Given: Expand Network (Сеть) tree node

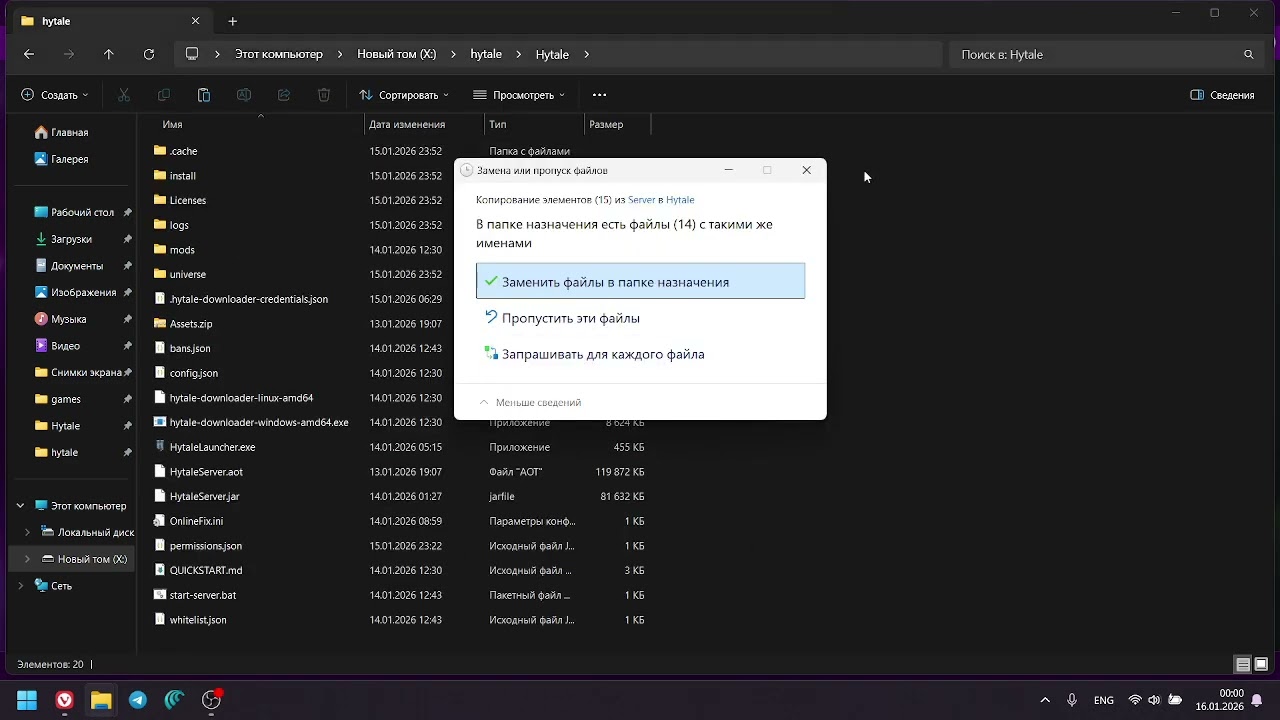Looking at the screenshot, I should pyautogui.click(x=20, y=586).
